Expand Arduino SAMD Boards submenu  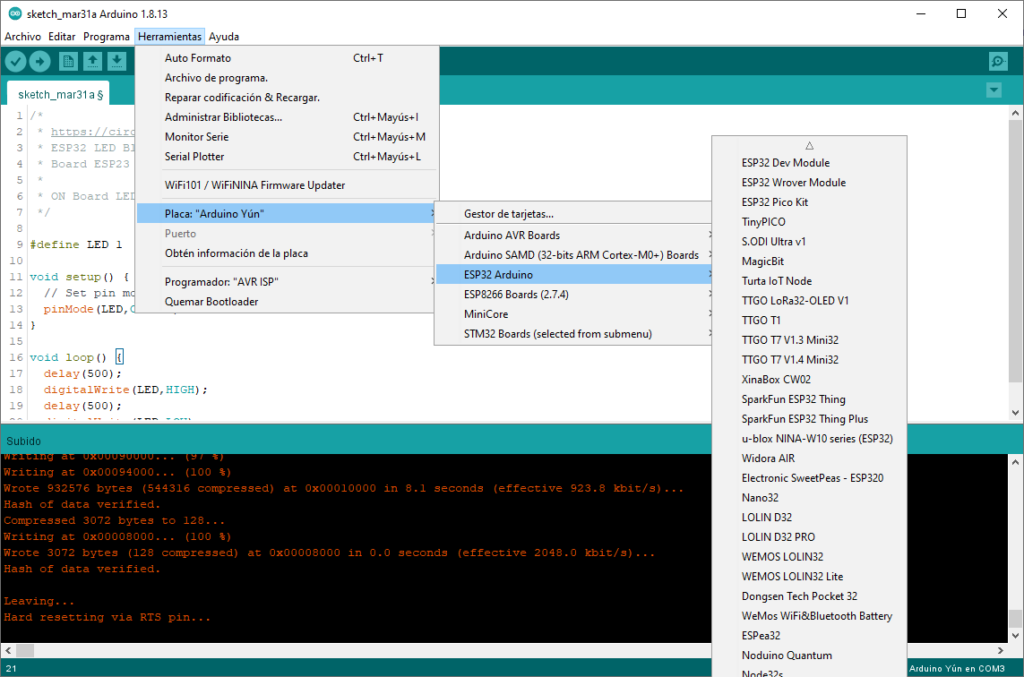click(573, 255)
